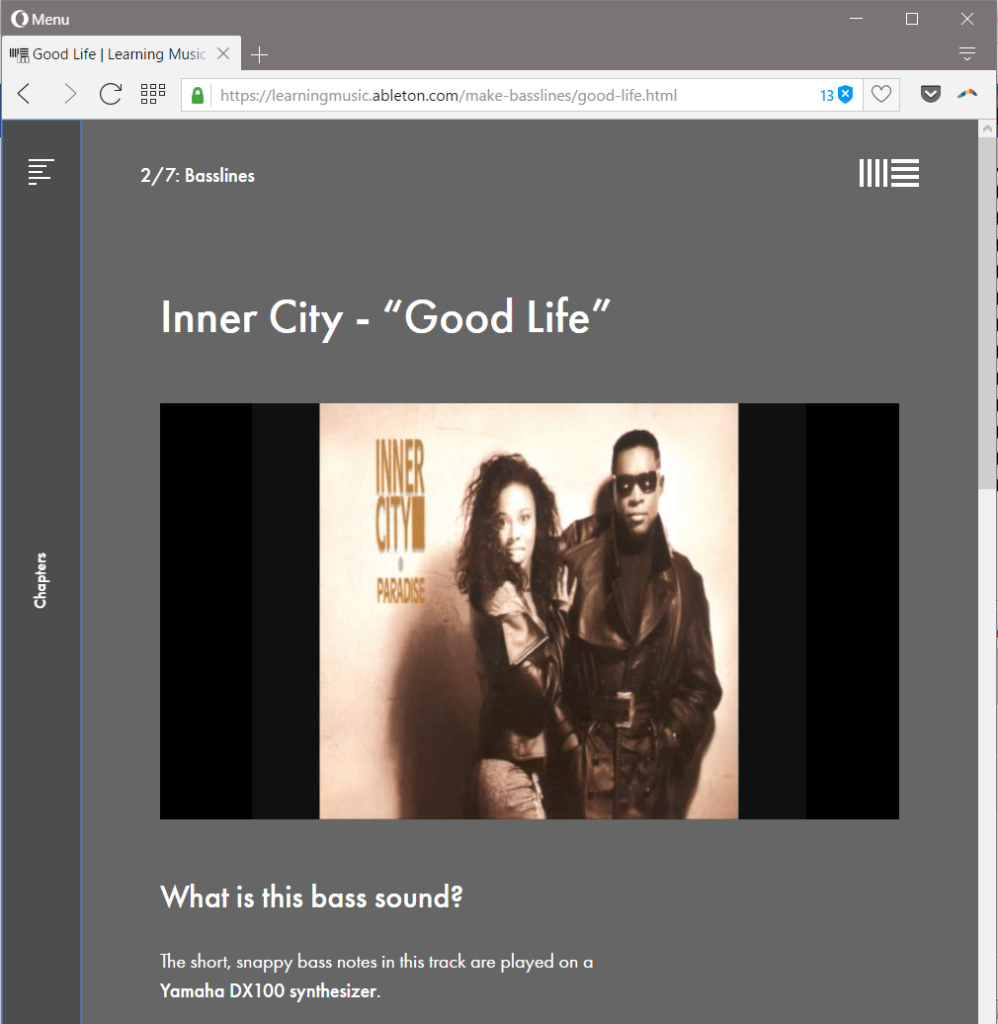Bookmark the page with heart icon
The width and height of the screenshot is (998, 1024).
tap(881, 95)
